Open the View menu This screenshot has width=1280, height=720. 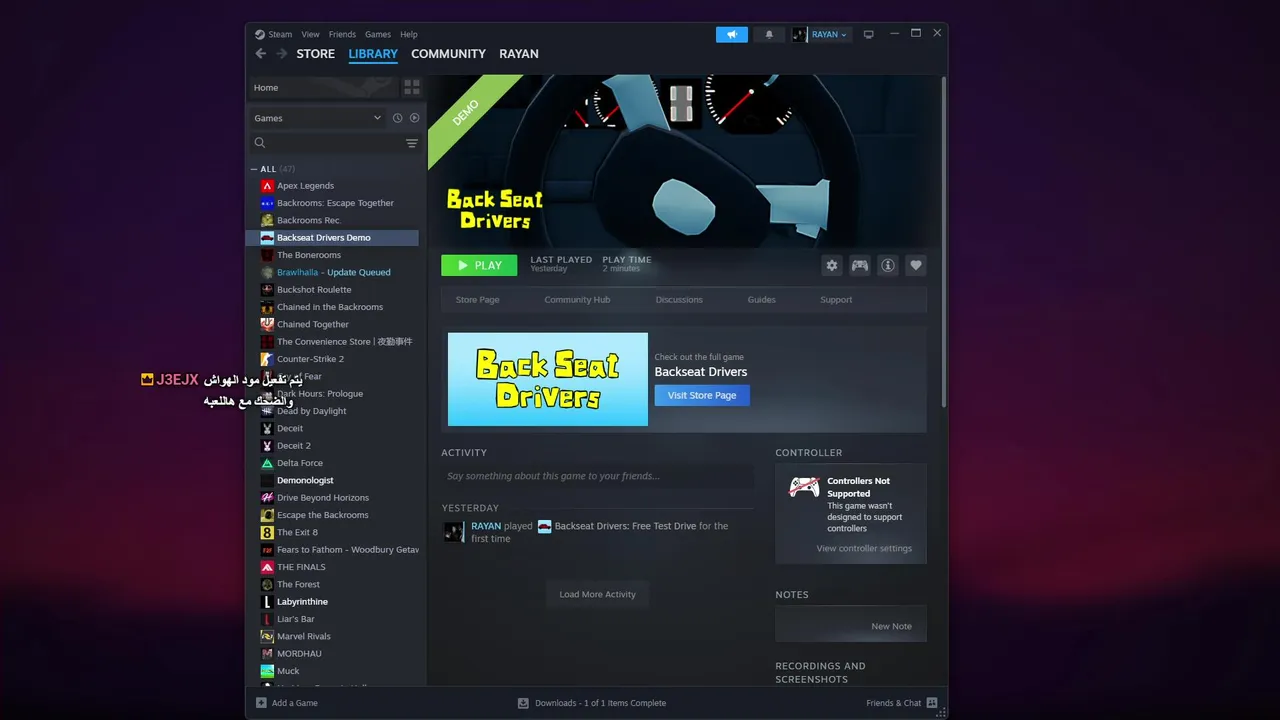(311, 34)
